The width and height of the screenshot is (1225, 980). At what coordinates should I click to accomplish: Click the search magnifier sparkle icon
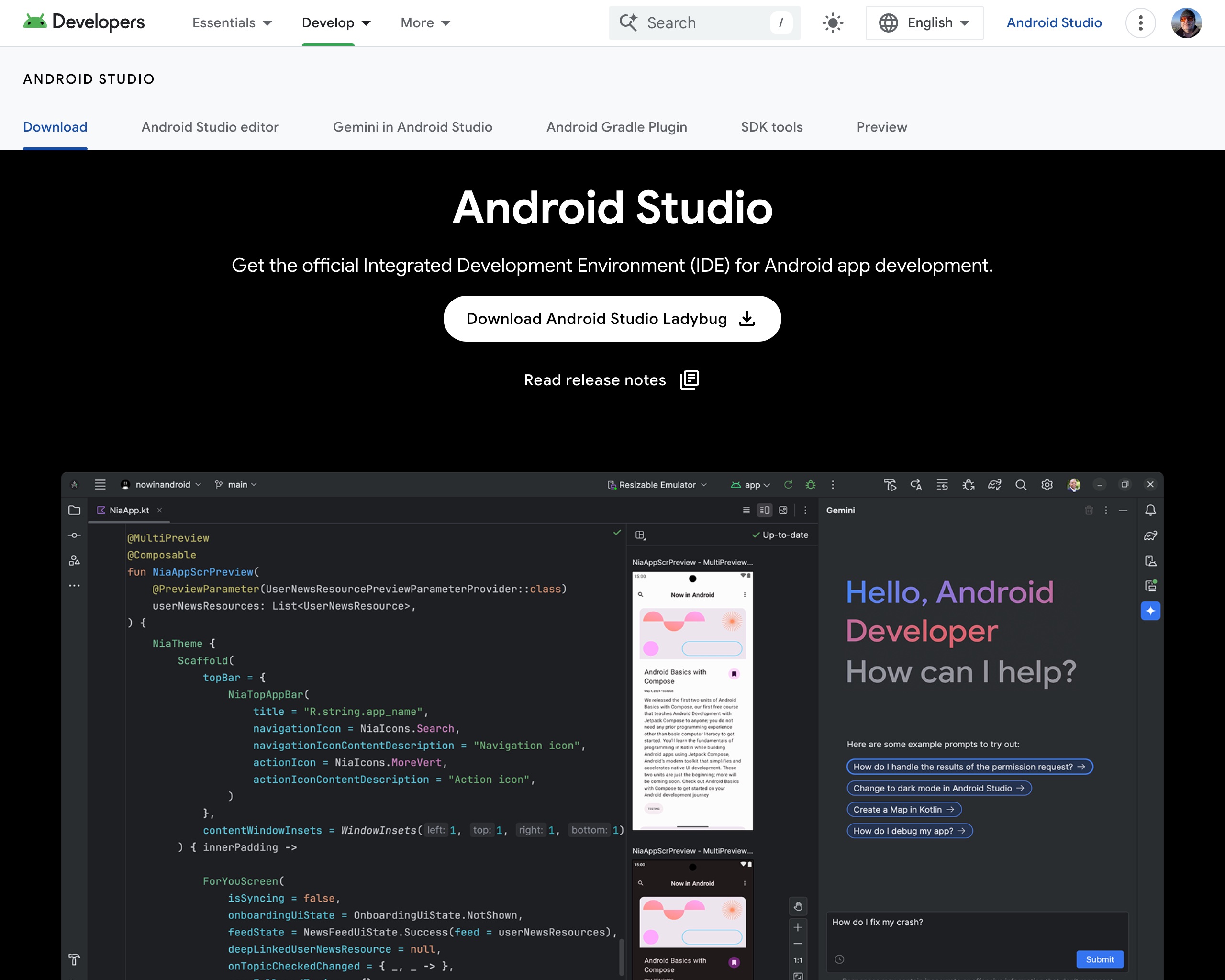pos(628,22)
